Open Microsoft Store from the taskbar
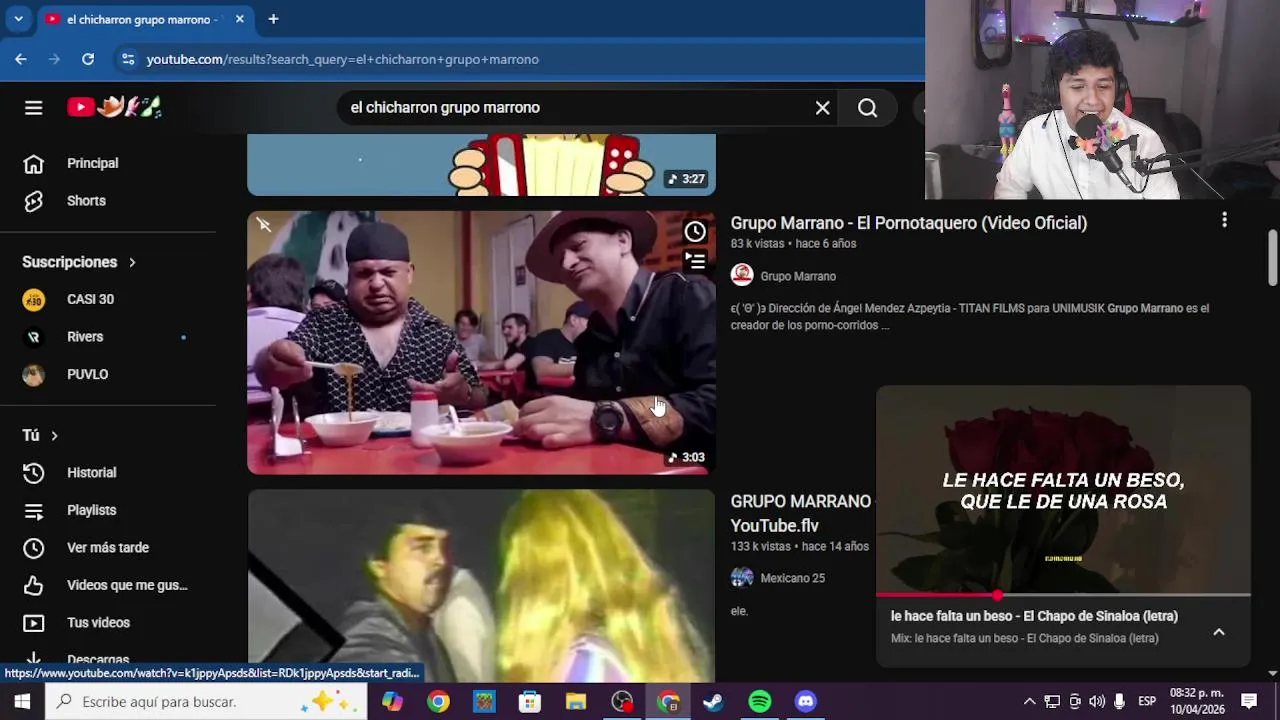Viewport: 1280px width, 720px height. click(530, 702)
